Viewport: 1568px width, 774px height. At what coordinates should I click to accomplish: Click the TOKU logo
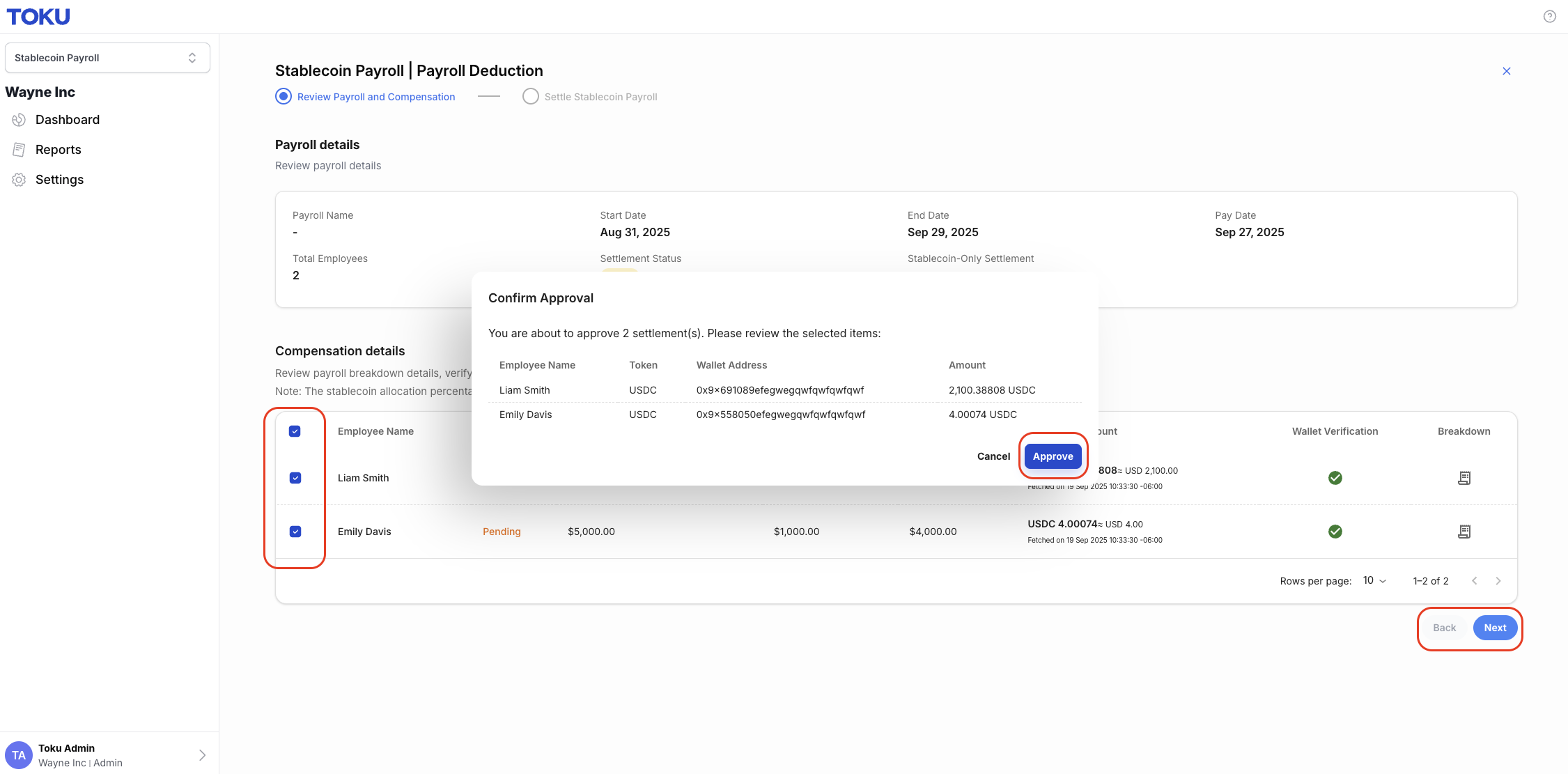(x=38, y=17)
